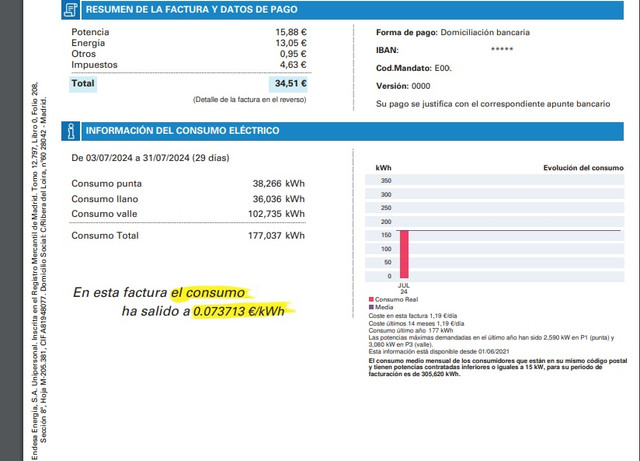Screen dimensions: 640x461
Task: Click the kWh axis unit label
Action: [x=383, y=168]
